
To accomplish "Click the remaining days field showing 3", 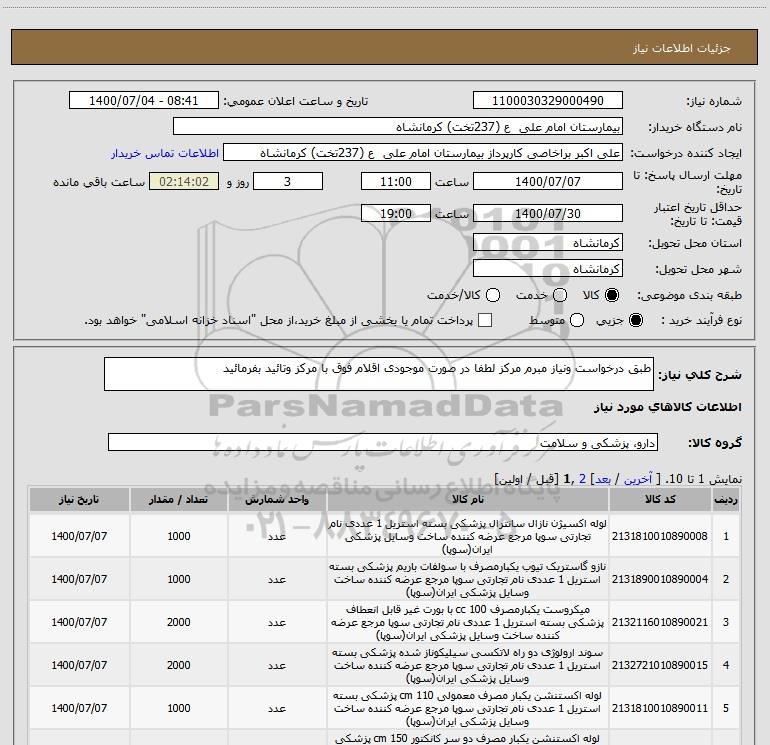I will 287,181.
